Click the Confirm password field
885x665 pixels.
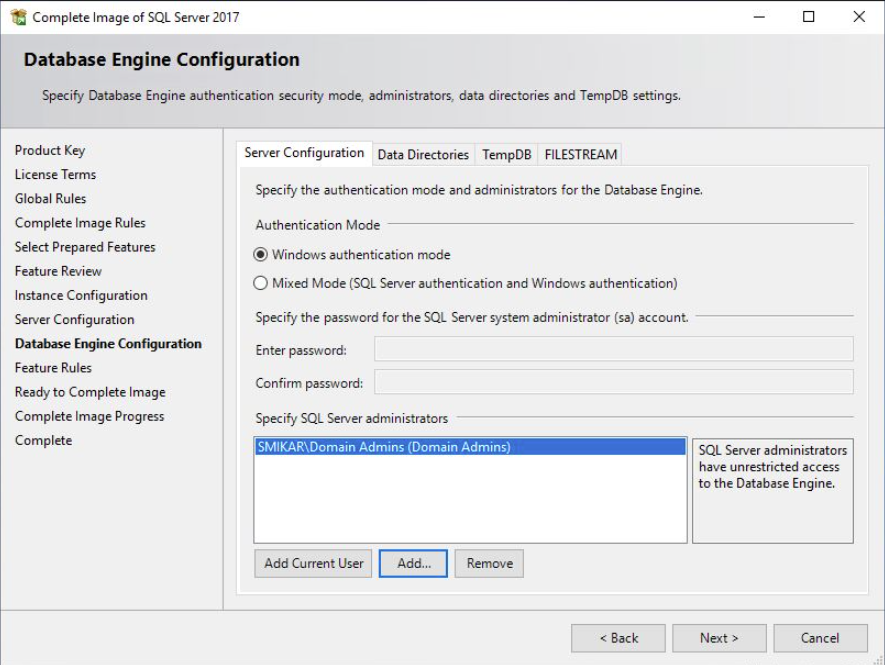point(614,382)
